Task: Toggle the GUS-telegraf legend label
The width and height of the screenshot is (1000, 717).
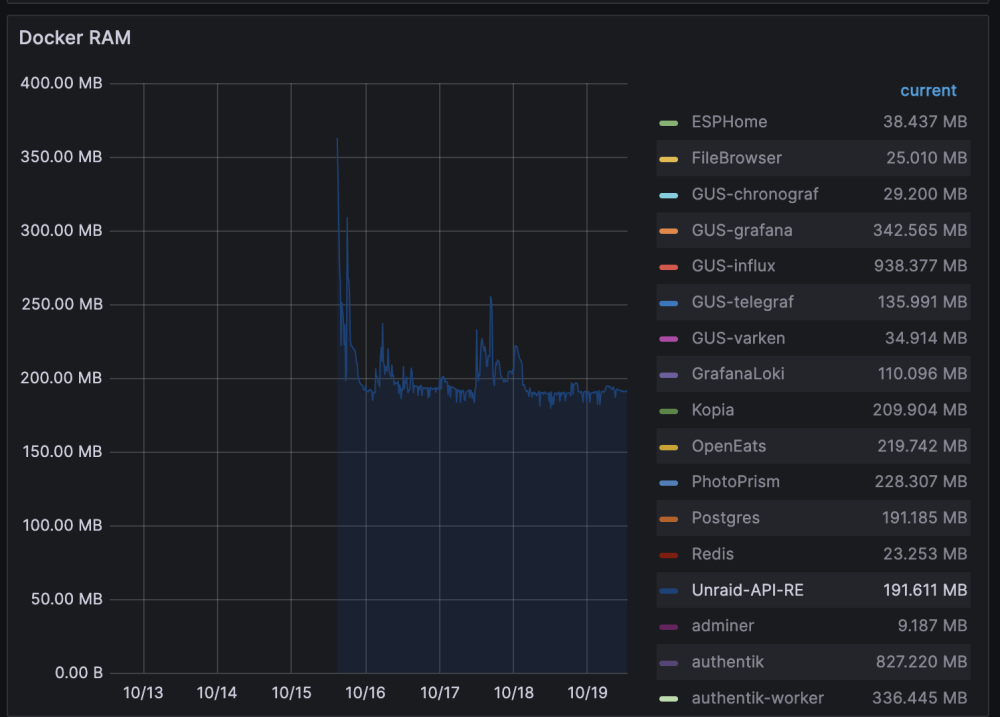Action: pos(743,302)
